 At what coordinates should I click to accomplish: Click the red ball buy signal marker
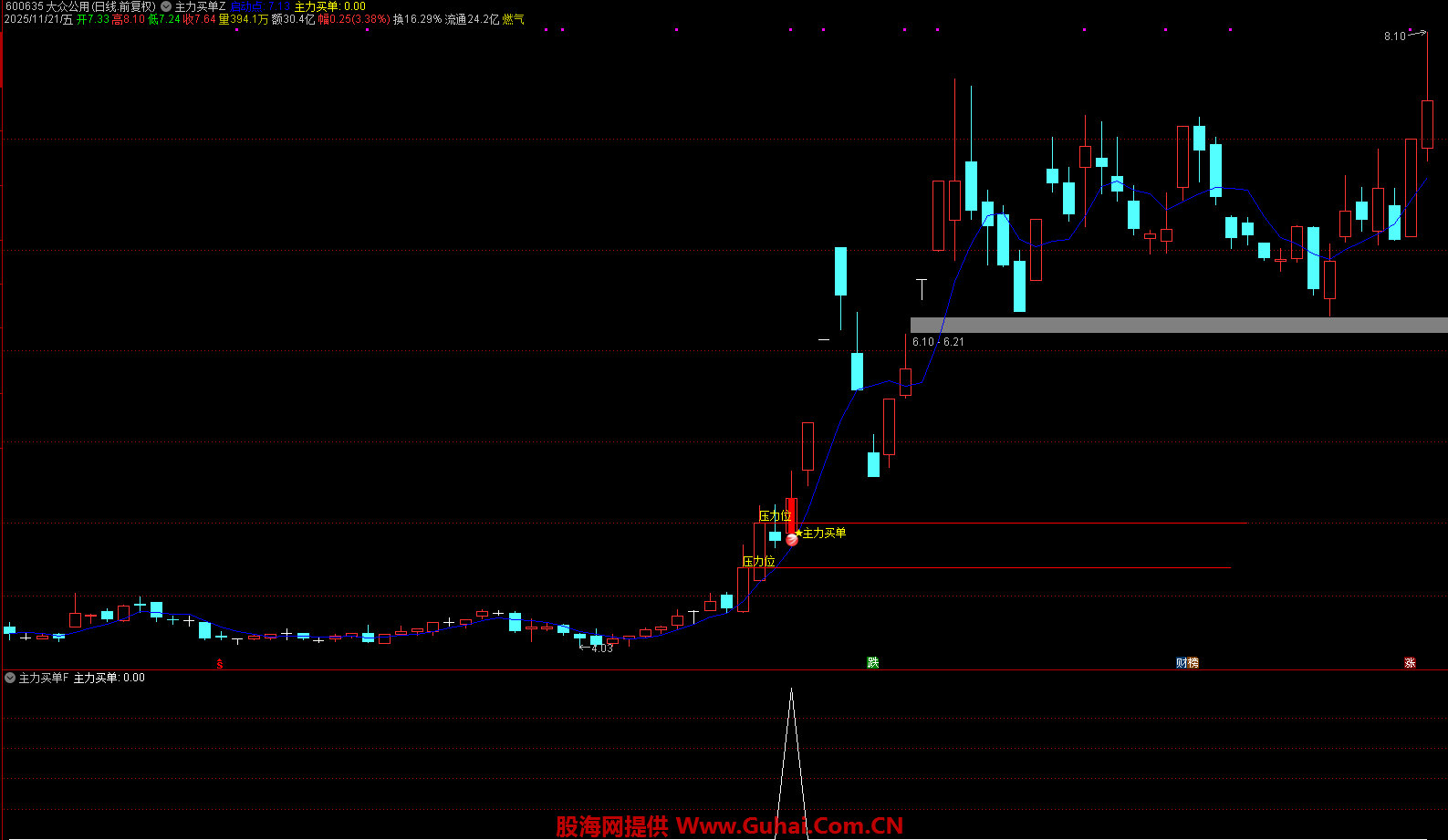tap(792, 540)
